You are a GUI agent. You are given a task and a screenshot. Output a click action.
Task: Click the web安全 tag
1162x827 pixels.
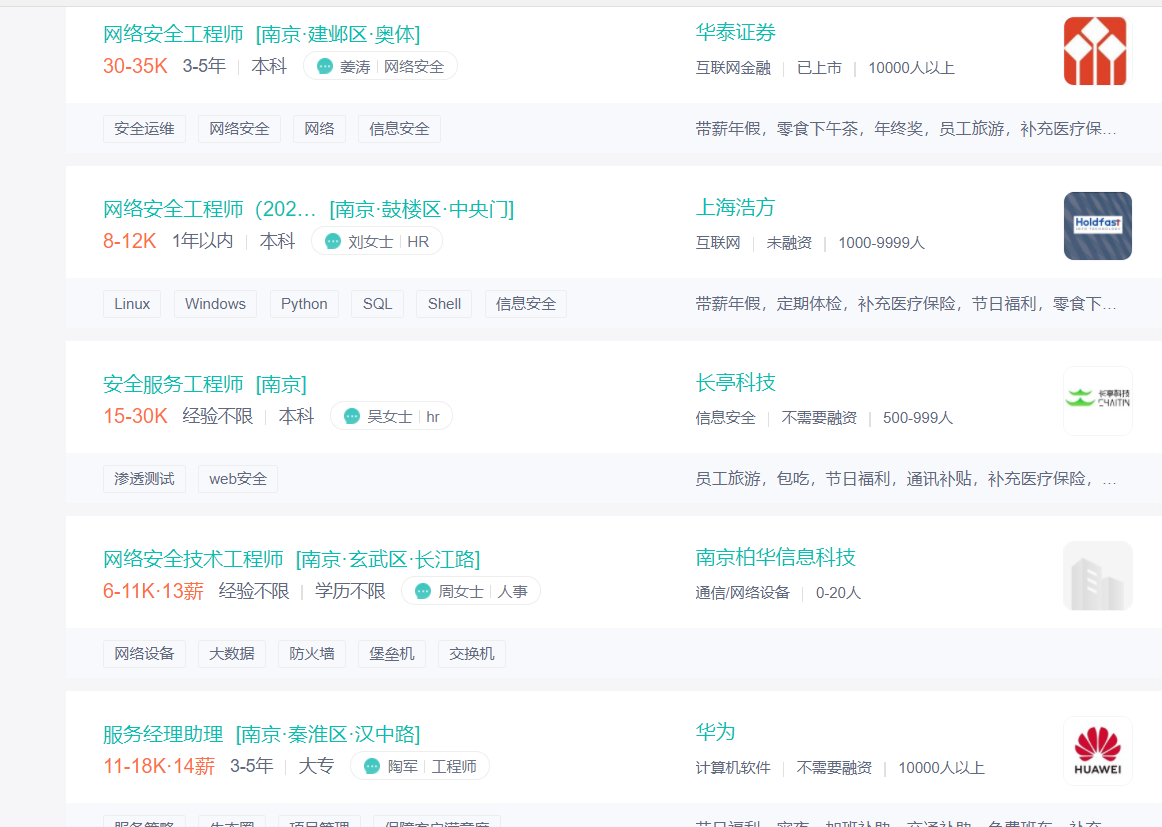[x=238, y=479]
